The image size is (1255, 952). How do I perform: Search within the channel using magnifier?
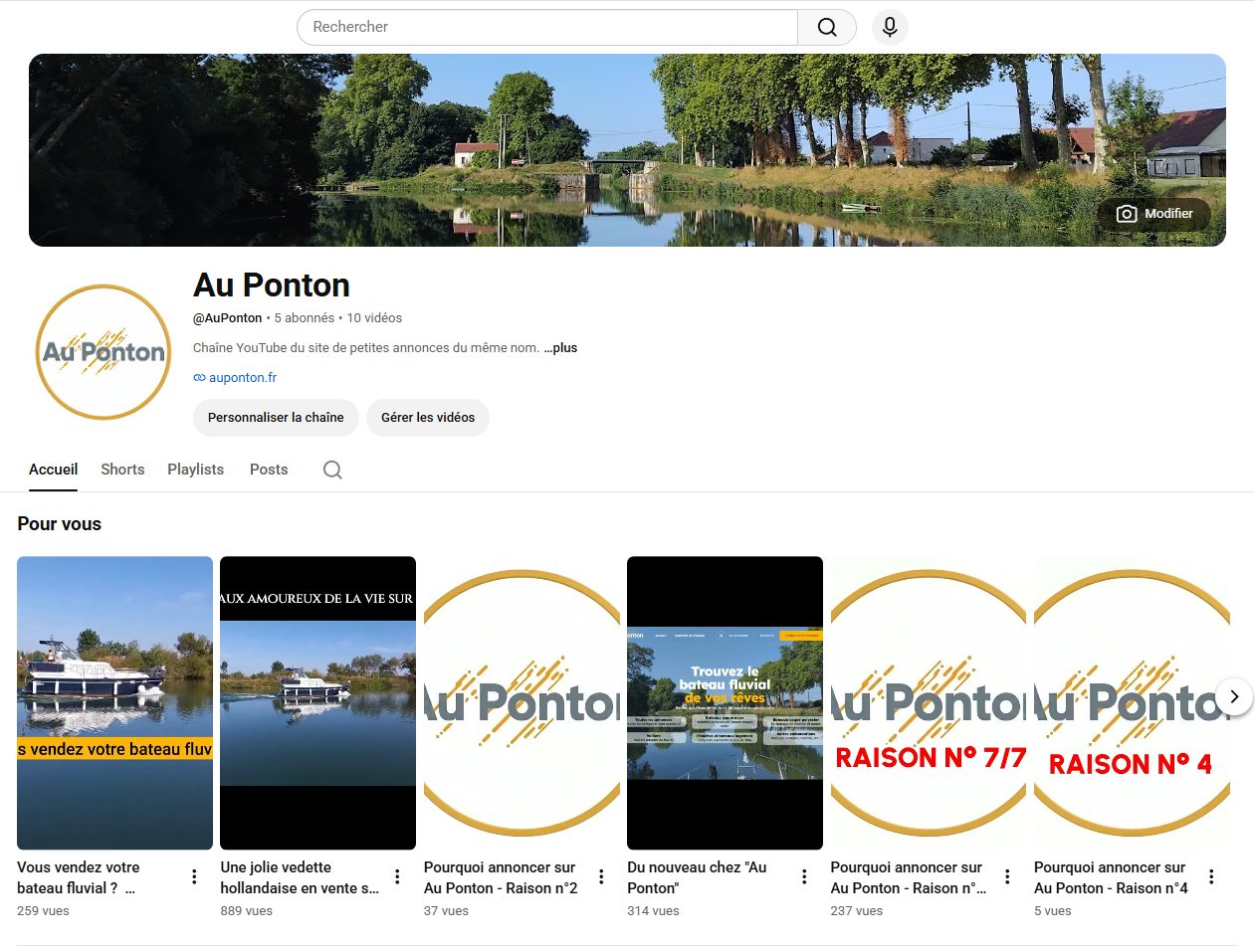point(332,470)
